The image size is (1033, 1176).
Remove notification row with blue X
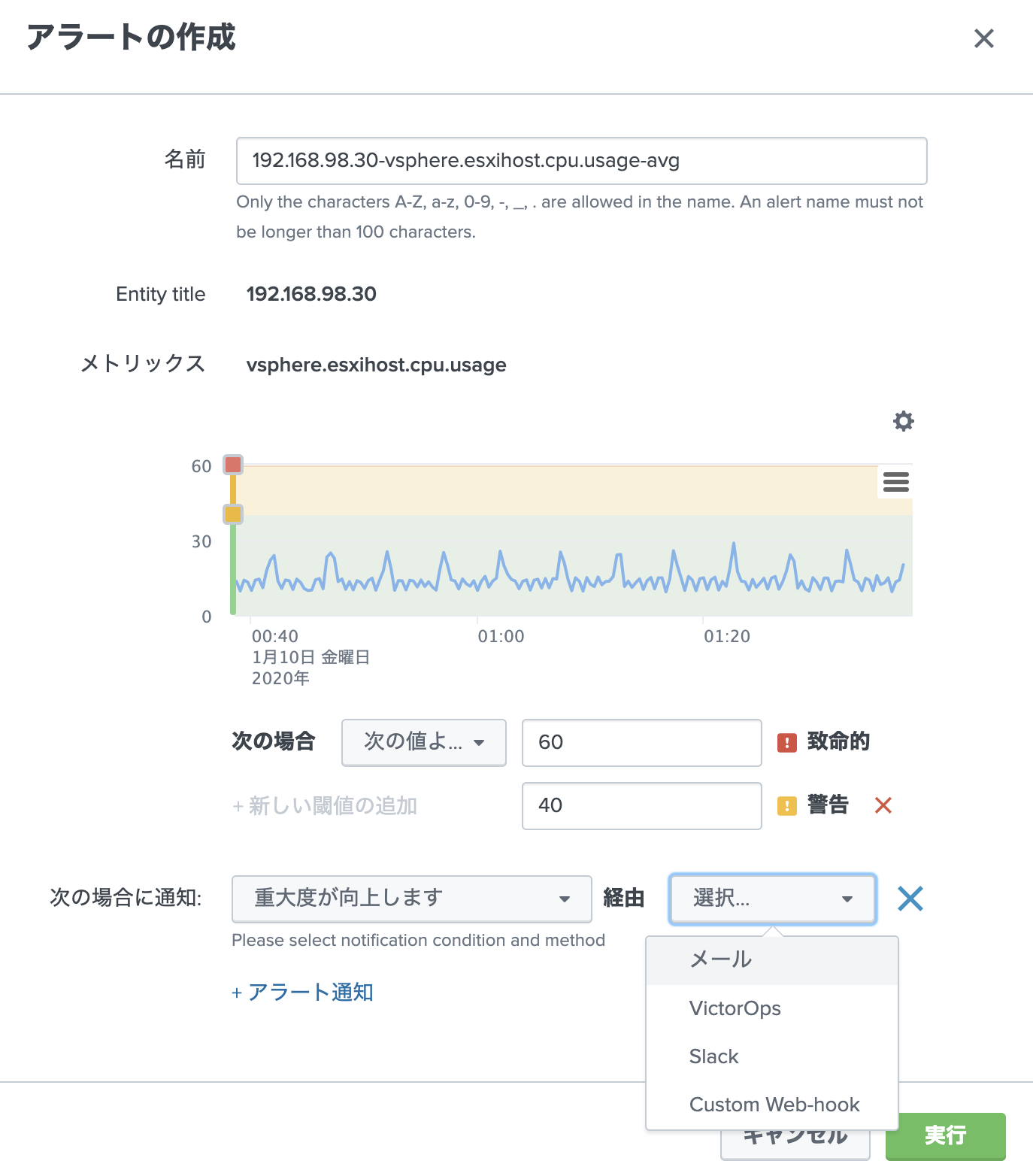click(x=910, y=899)
